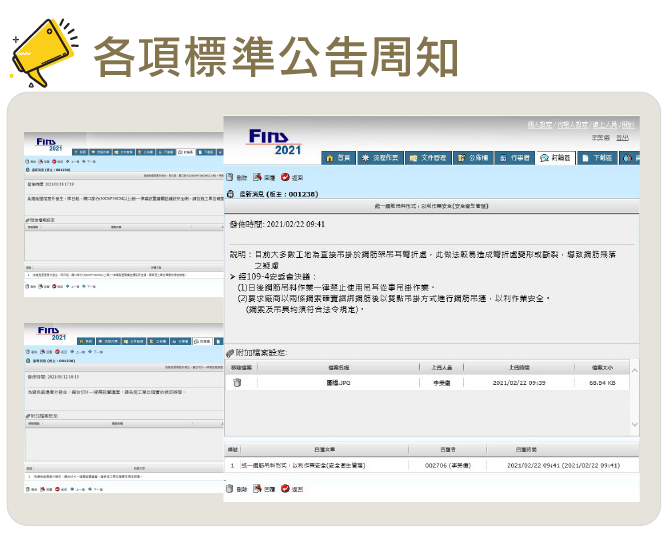Delete the attached file 圖檔.JPG via trash icon

click(237, 382)
